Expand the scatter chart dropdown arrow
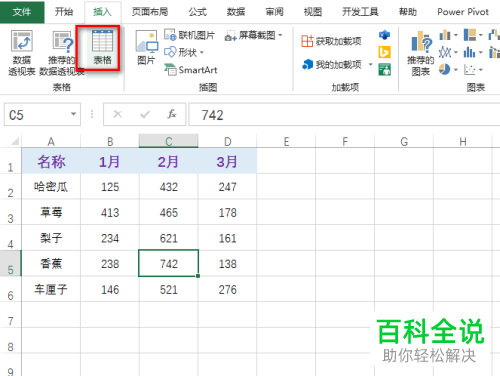500x376 pixels. [481, 70]
